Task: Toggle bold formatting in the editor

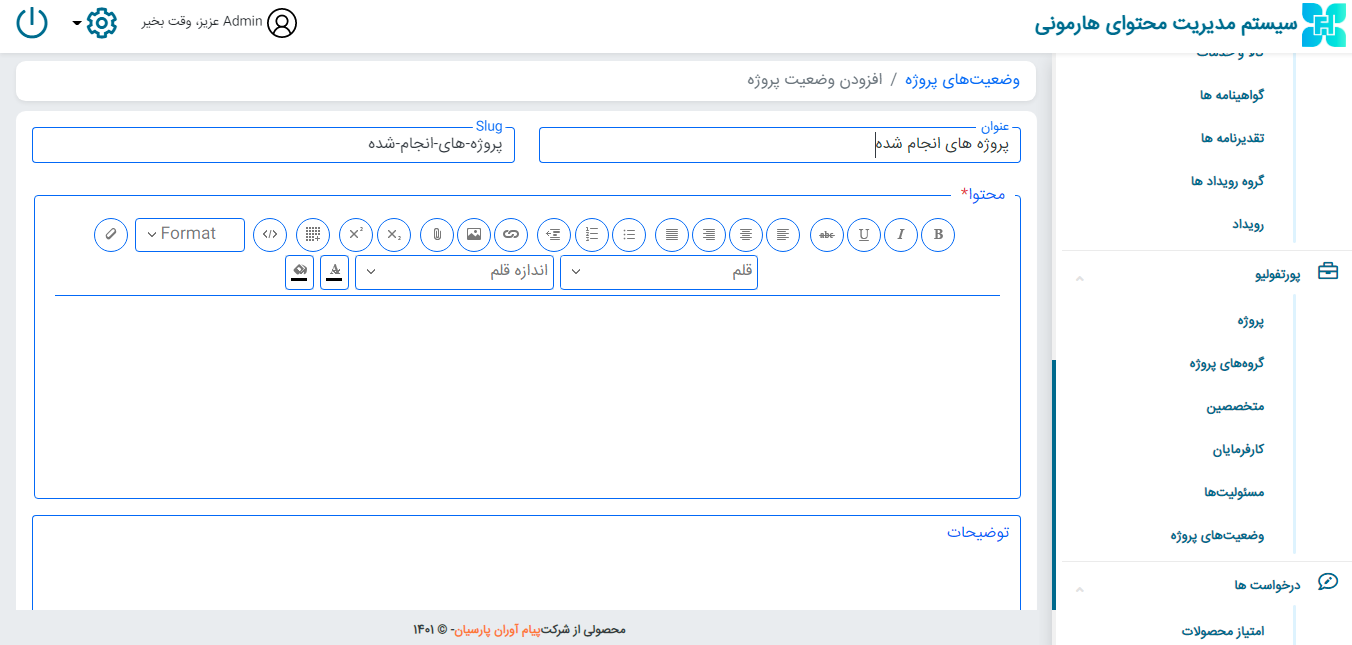Action: tap(938, 234)
